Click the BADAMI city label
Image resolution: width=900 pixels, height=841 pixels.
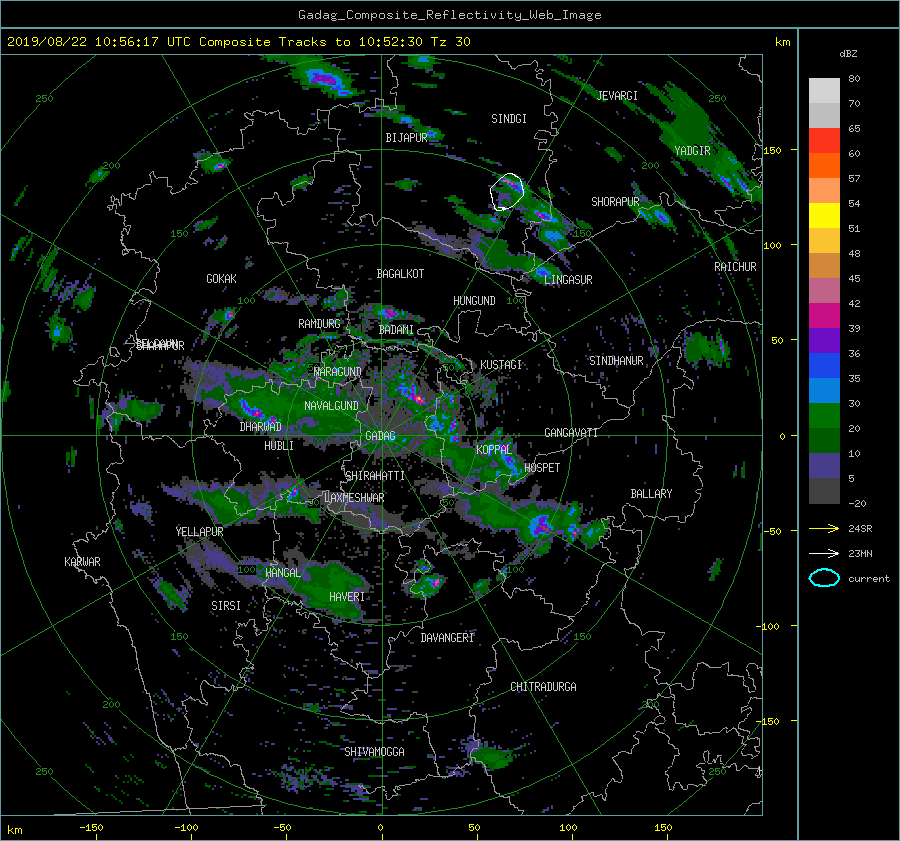396,330
